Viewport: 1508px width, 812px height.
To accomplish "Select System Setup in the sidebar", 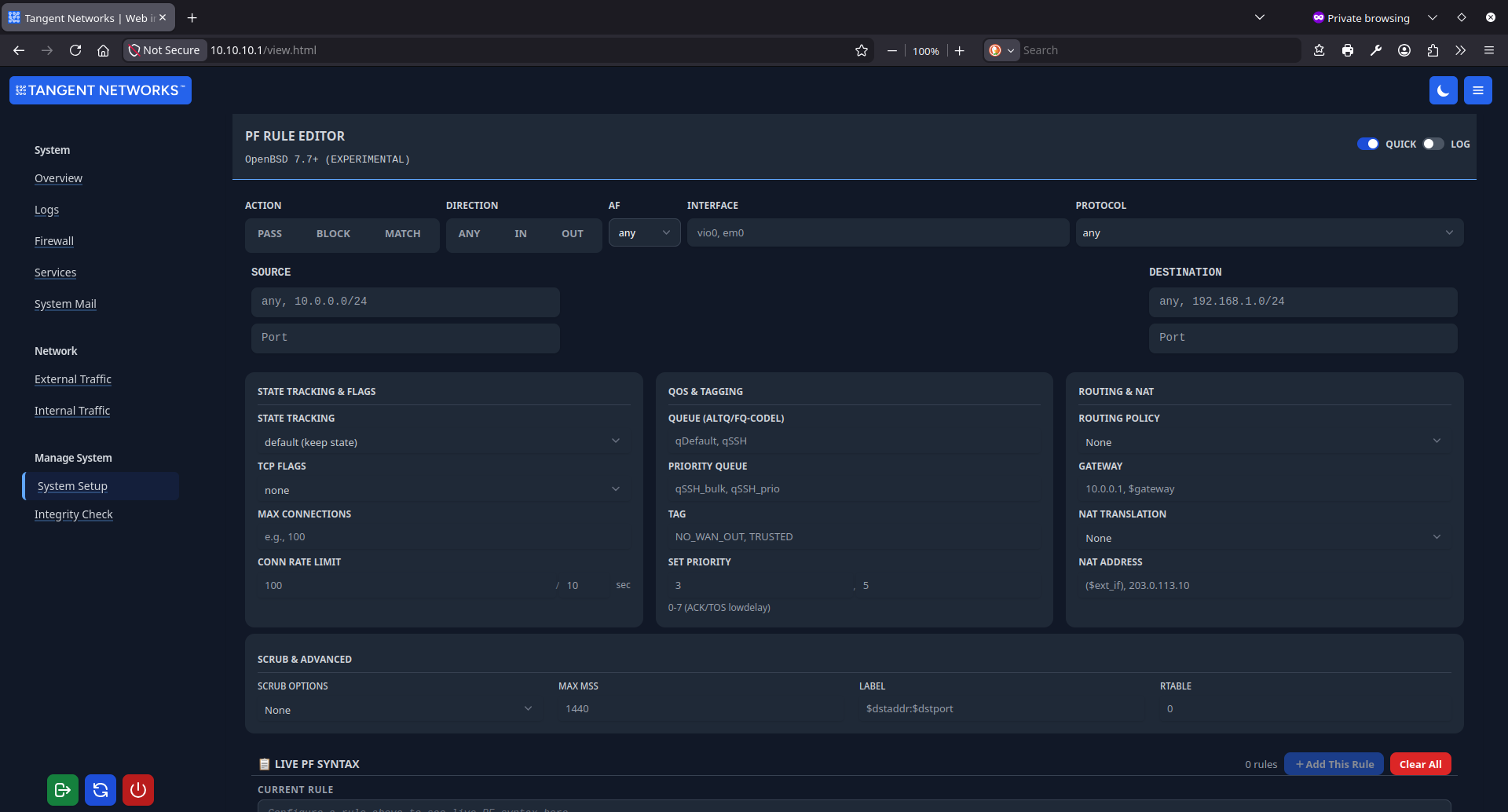I will (x=72, y=485).
